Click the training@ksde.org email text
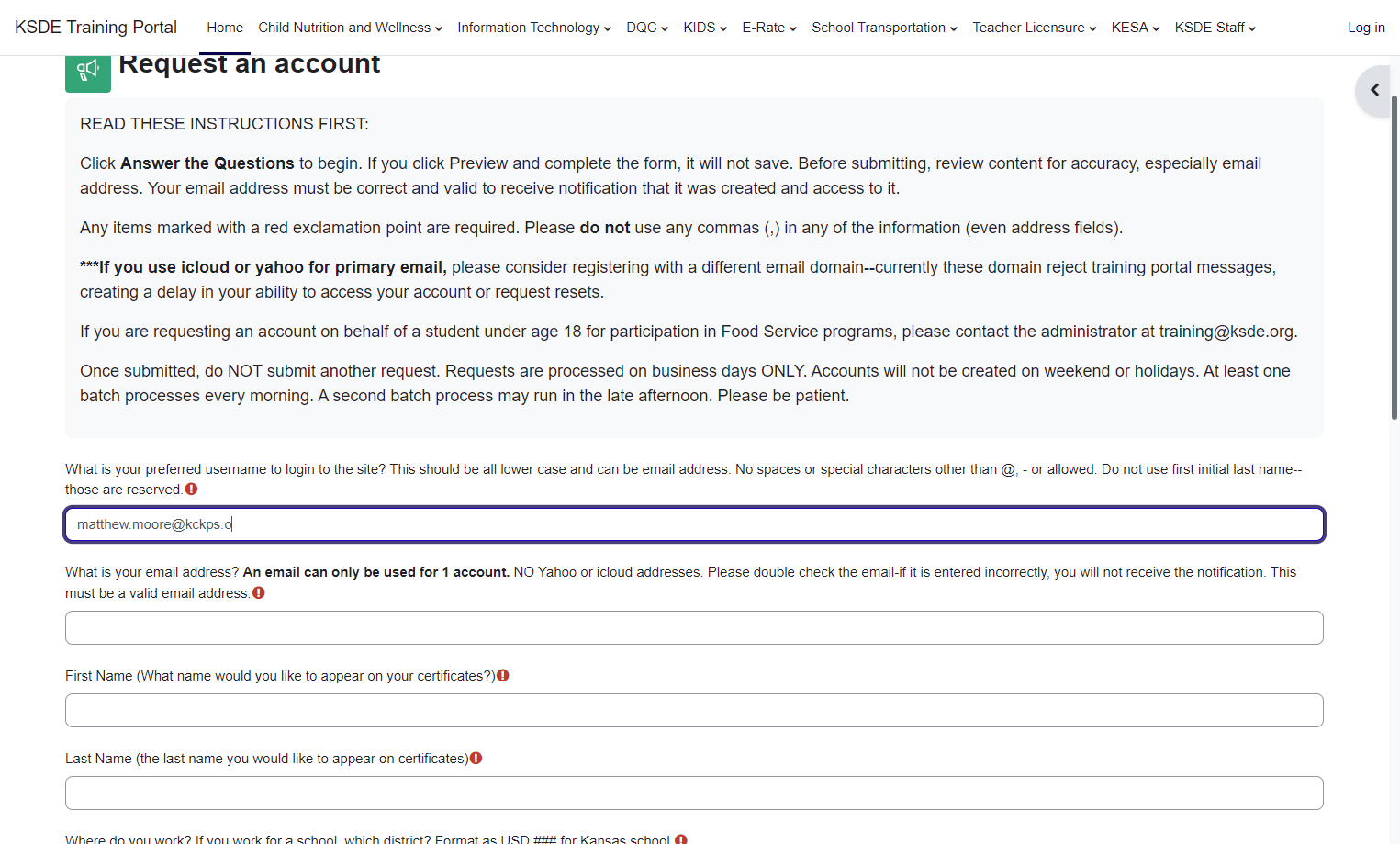The image size is (1400, 844). click(1226, 332)
